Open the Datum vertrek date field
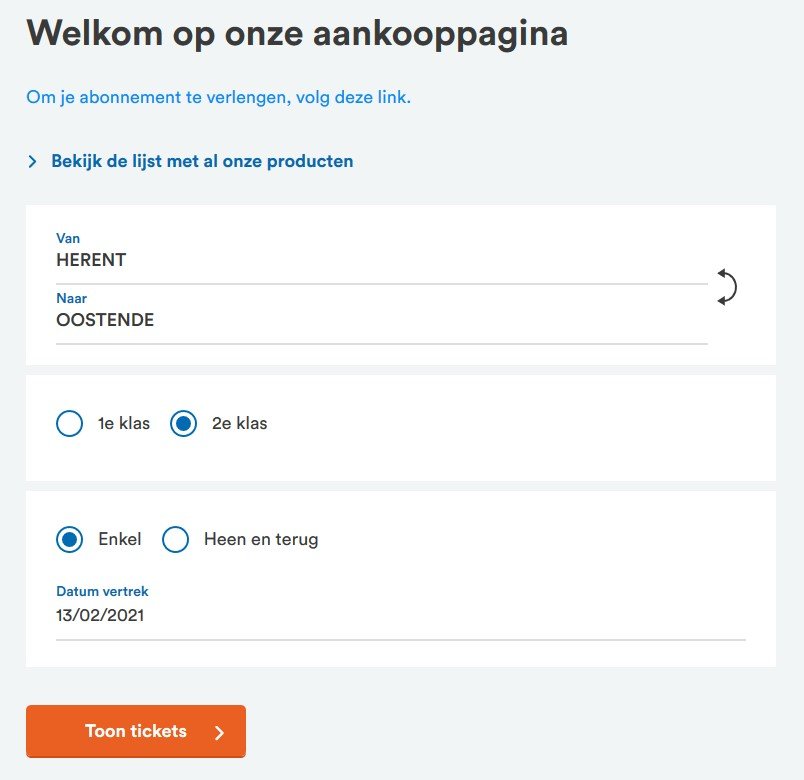The image size is (804, 780). click(300, 615)
